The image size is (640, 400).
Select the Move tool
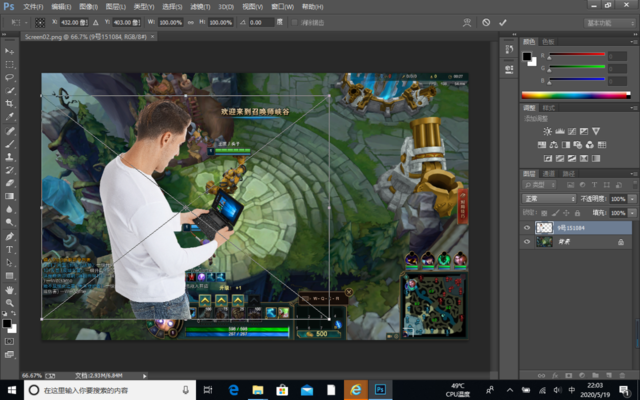point(9,51)
